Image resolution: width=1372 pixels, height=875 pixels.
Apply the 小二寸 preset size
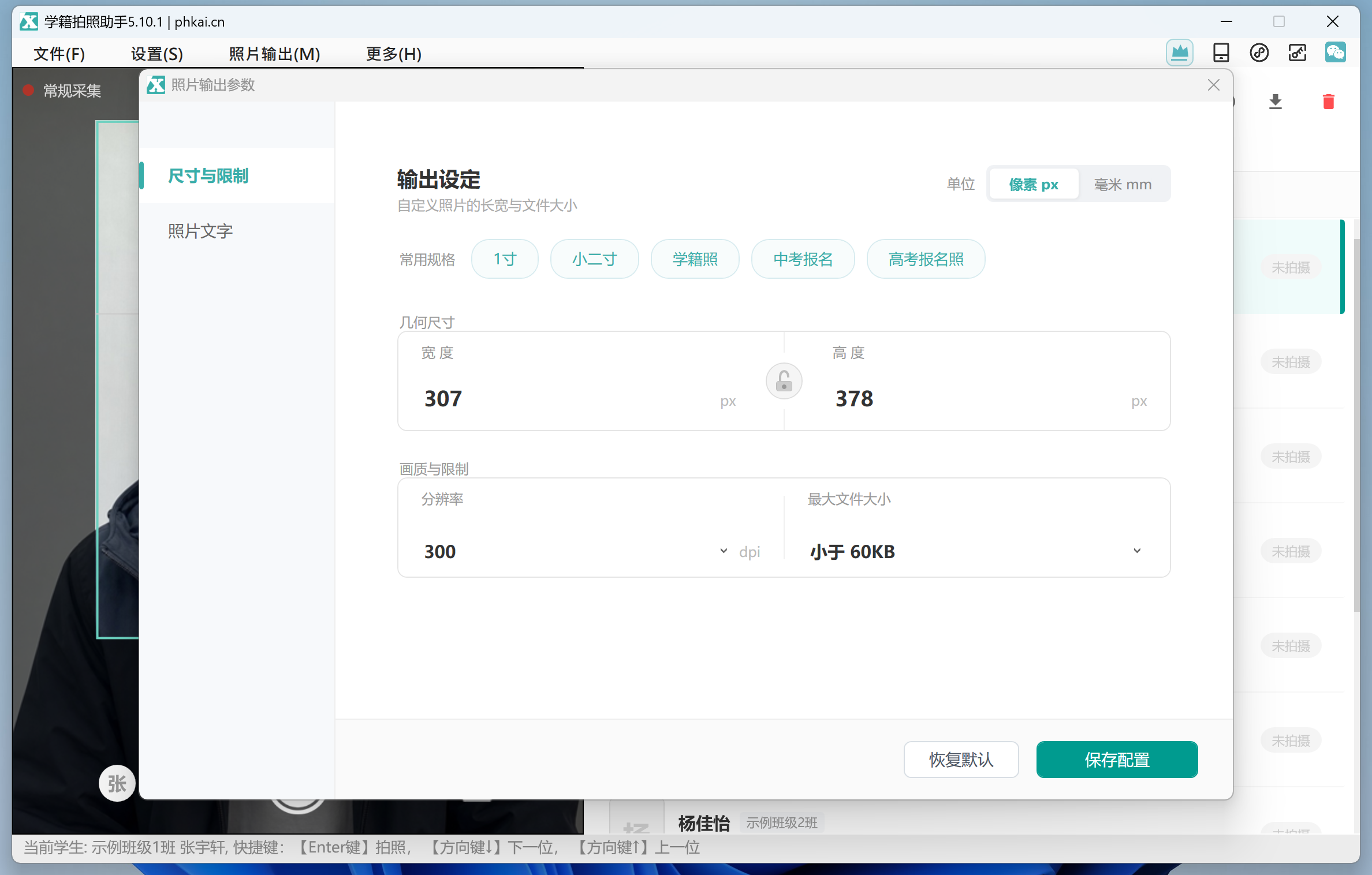[594, 259]
